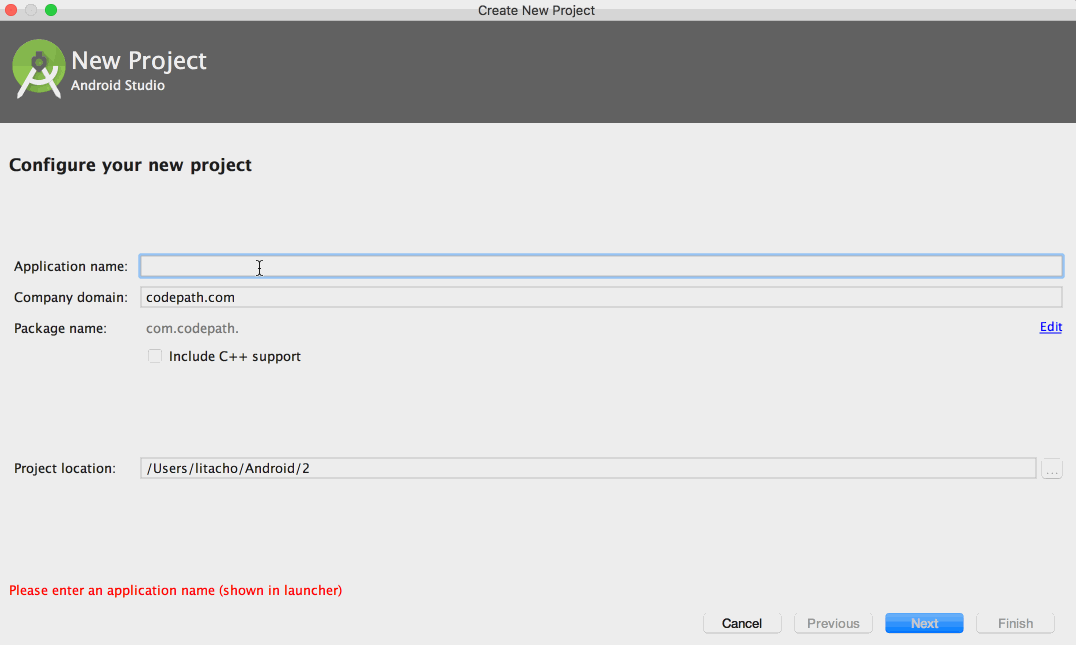Screen dimensions: 1076x645
Task: Click the Project location path field
Action: pos(588,468)
